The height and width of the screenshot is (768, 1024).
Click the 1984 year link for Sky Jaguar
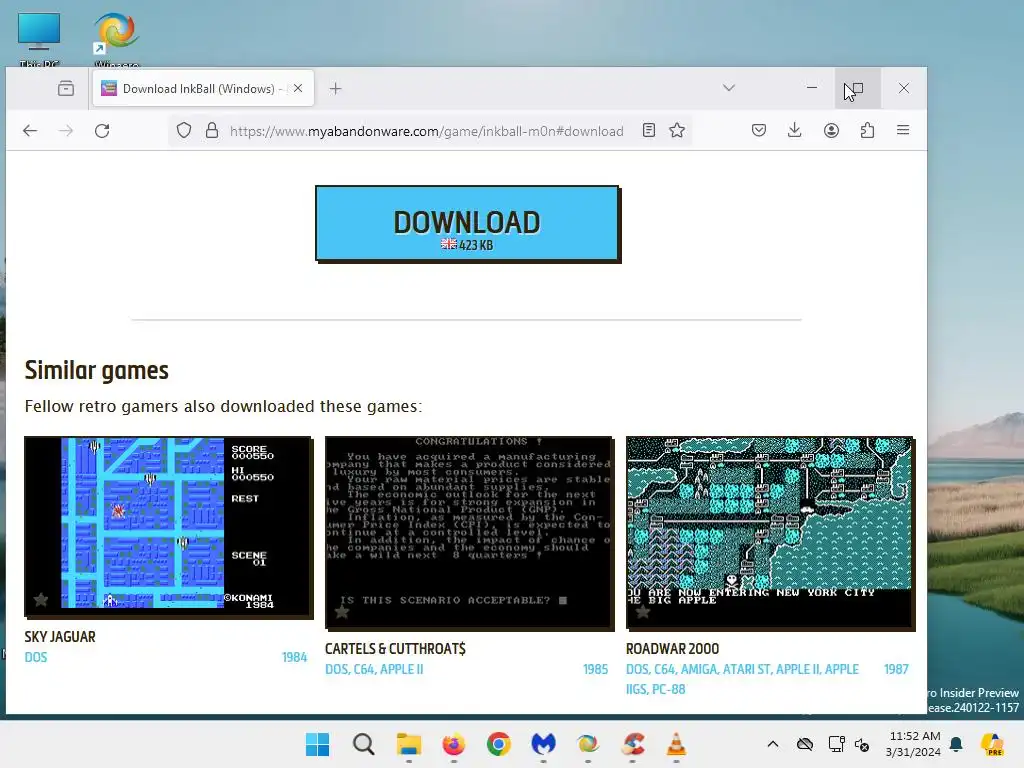click(295, 657)
